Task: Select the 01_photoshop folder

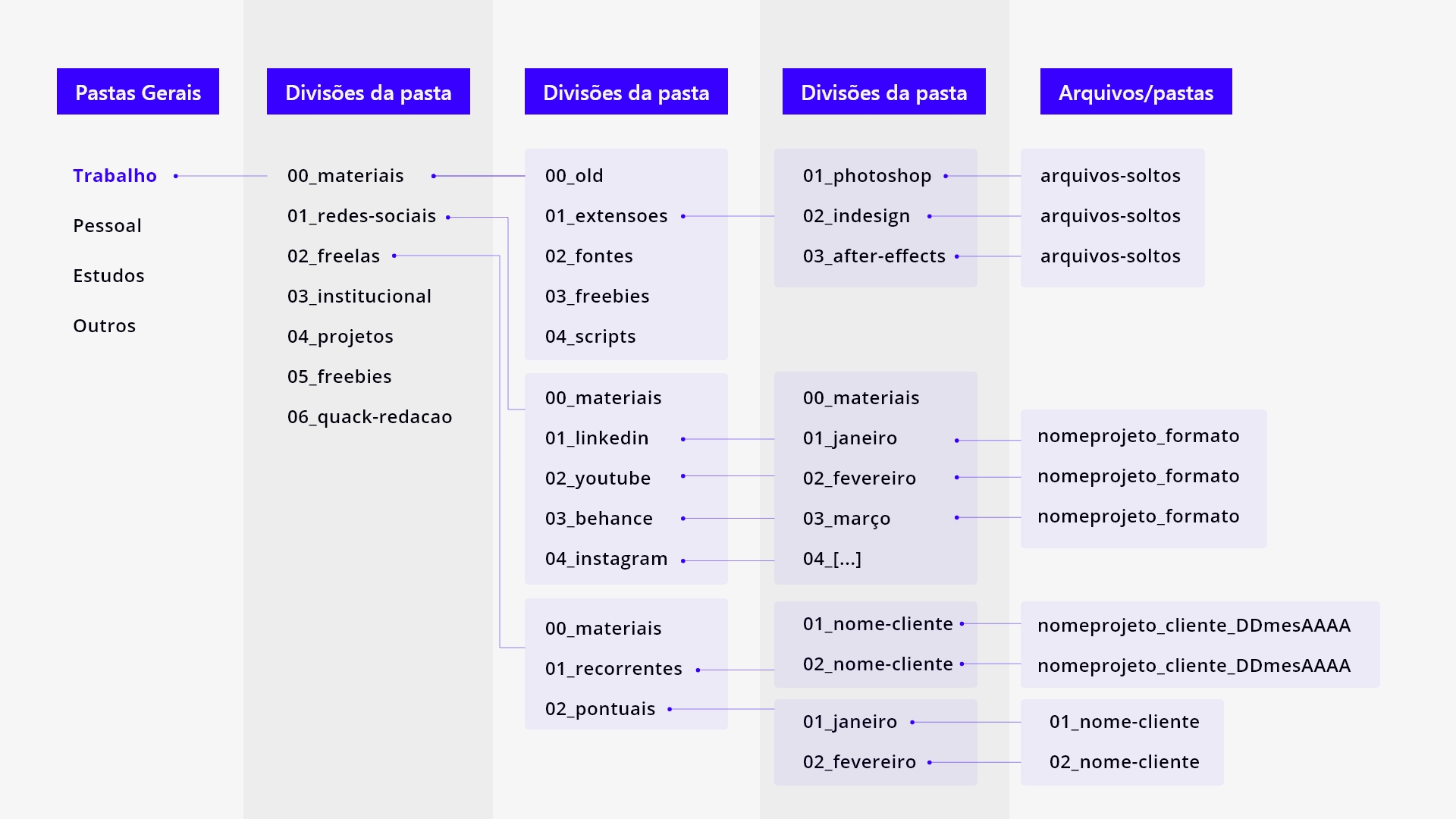Action: [867, 176]
